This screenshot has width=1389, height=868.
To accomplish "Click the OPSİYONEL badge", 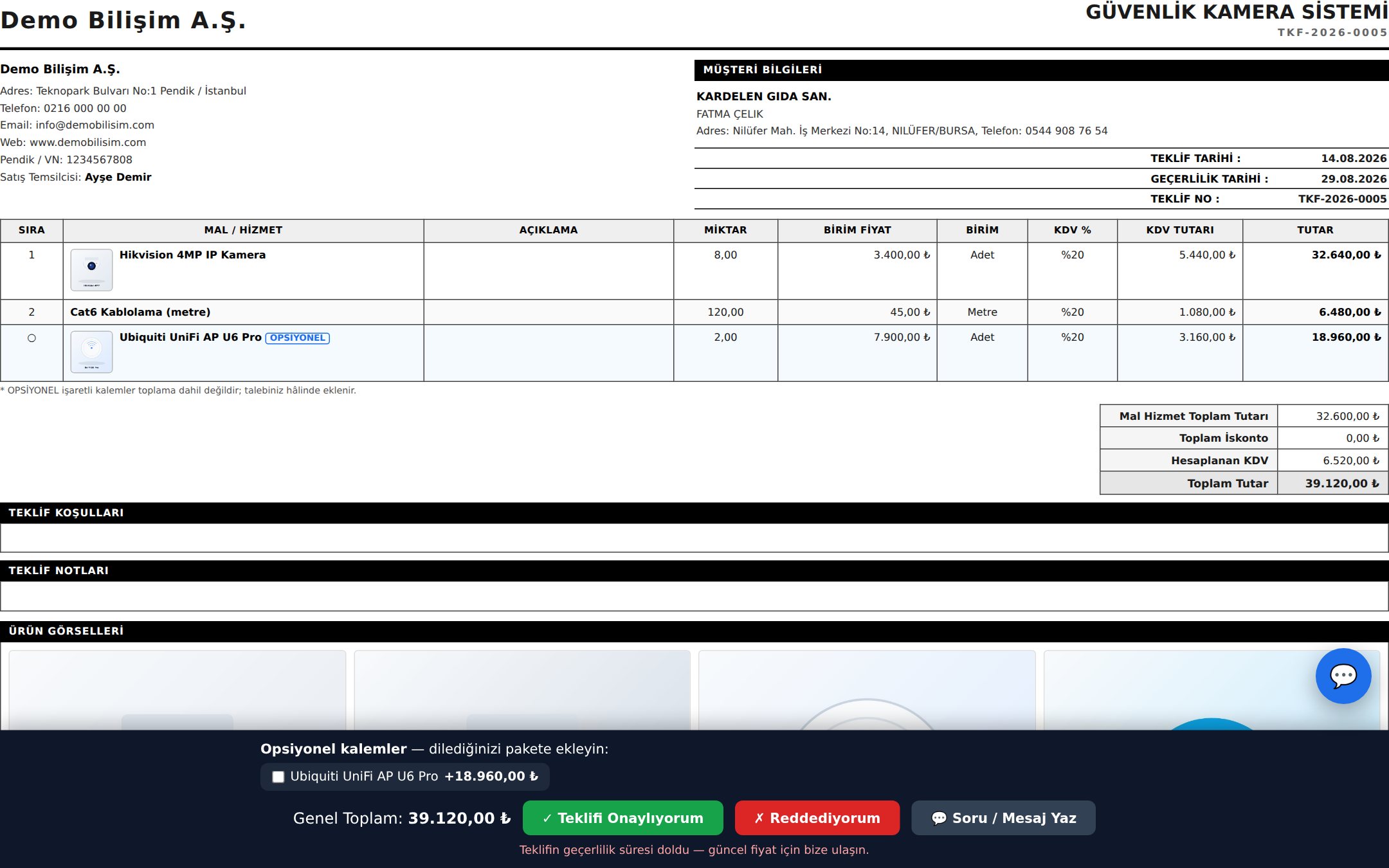I will pyautogui.click(x=298, y=338).
